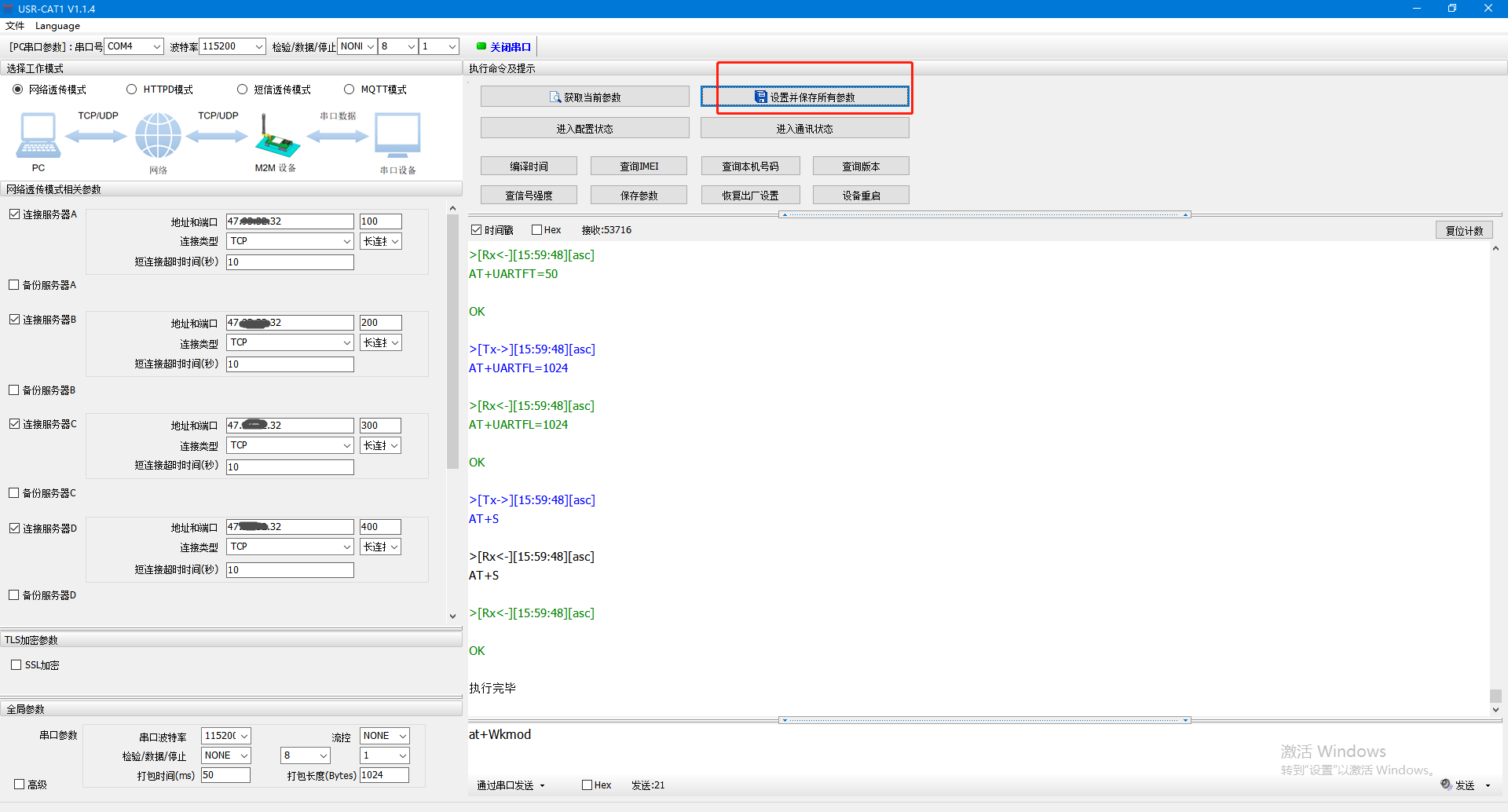Click the save disk icon on set parameters button
Screen dimensions: 1508x812
coord(760,97)
